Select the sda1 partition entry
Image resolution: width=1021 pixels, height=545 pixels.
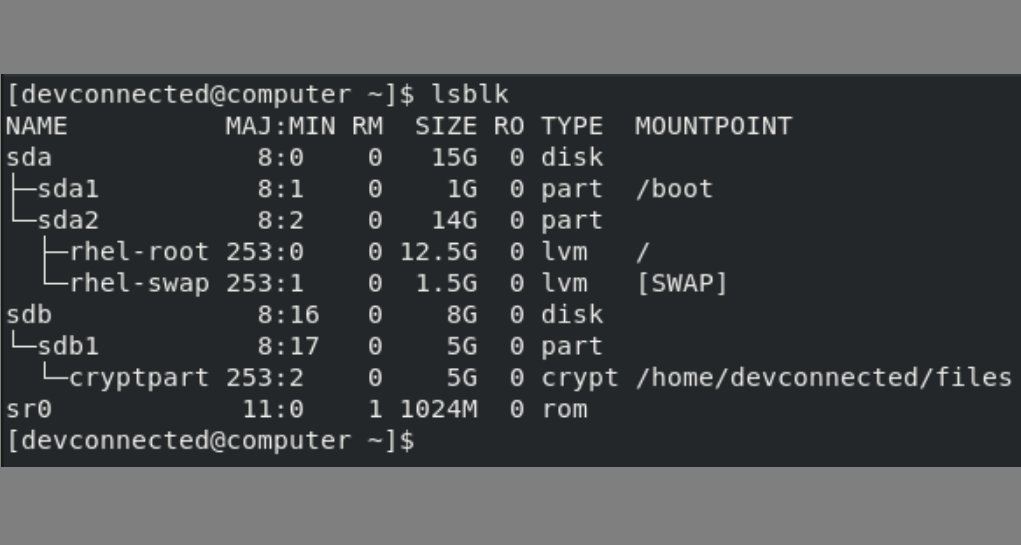tap(68, 189)
